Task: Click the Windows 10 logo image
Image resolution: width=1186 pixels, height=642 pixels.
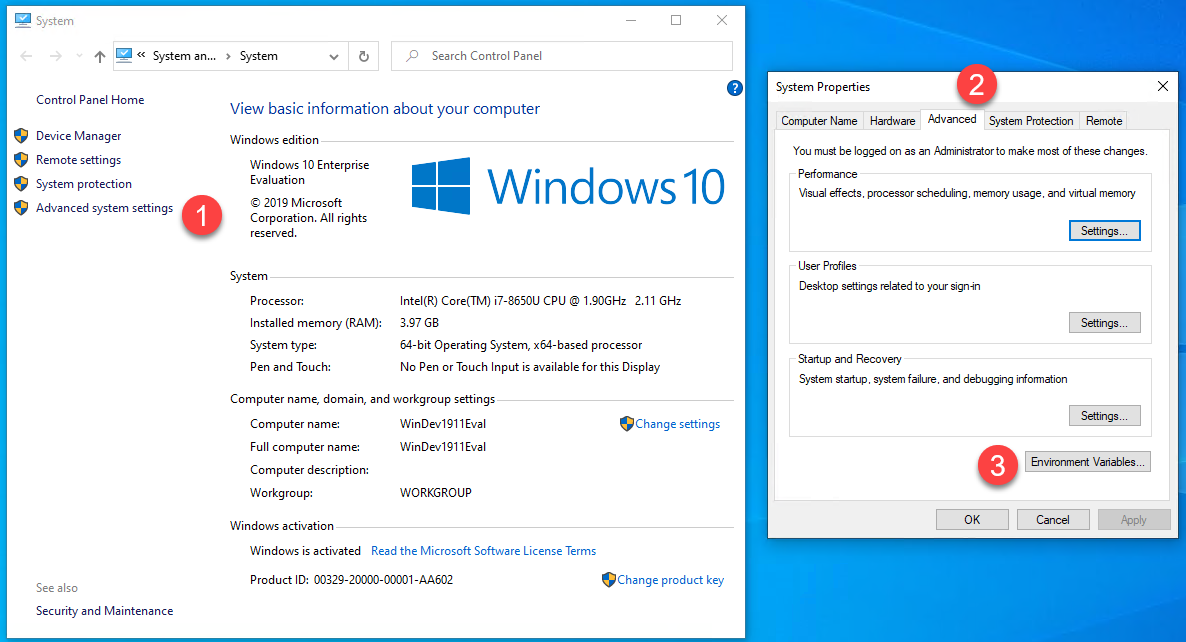Action: (x=568, y=186)
